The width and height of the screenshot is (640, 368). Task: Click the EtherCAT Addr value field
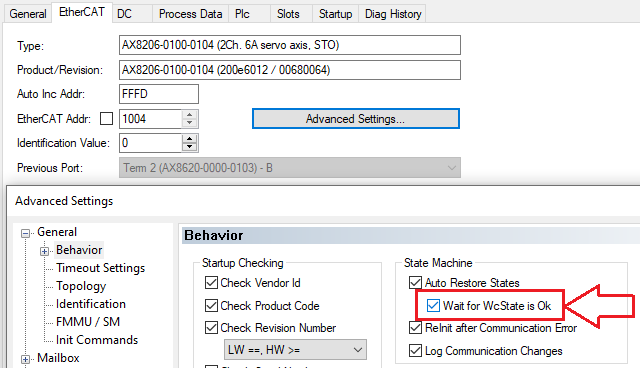[x=151, y=119]
